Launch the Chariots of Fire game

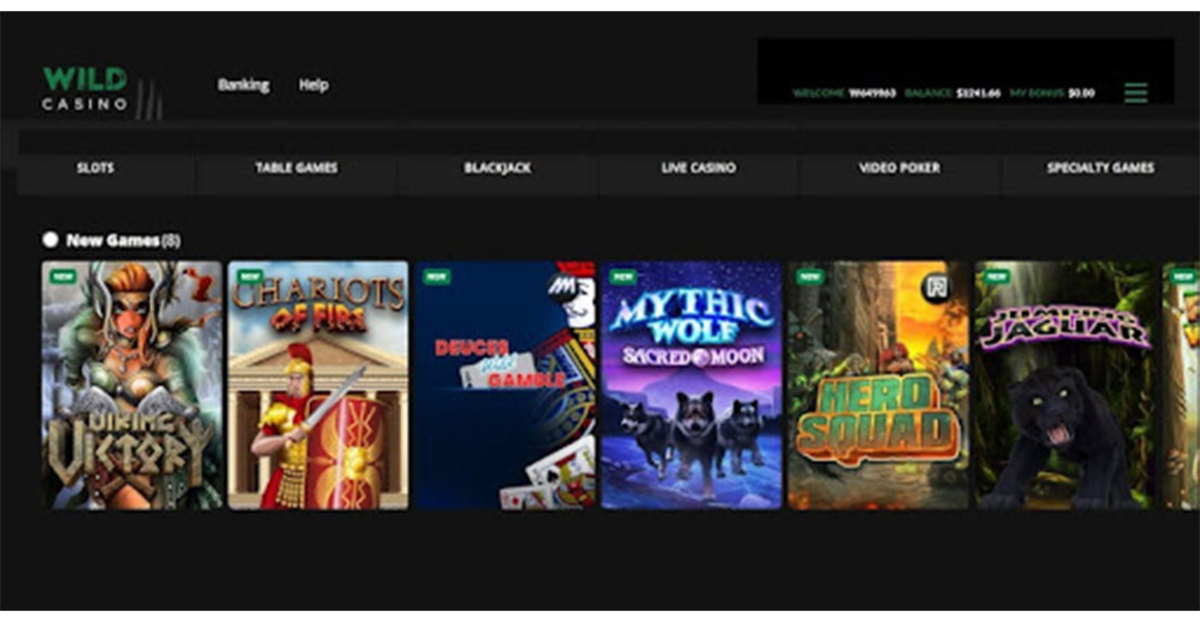click(318, 385)
